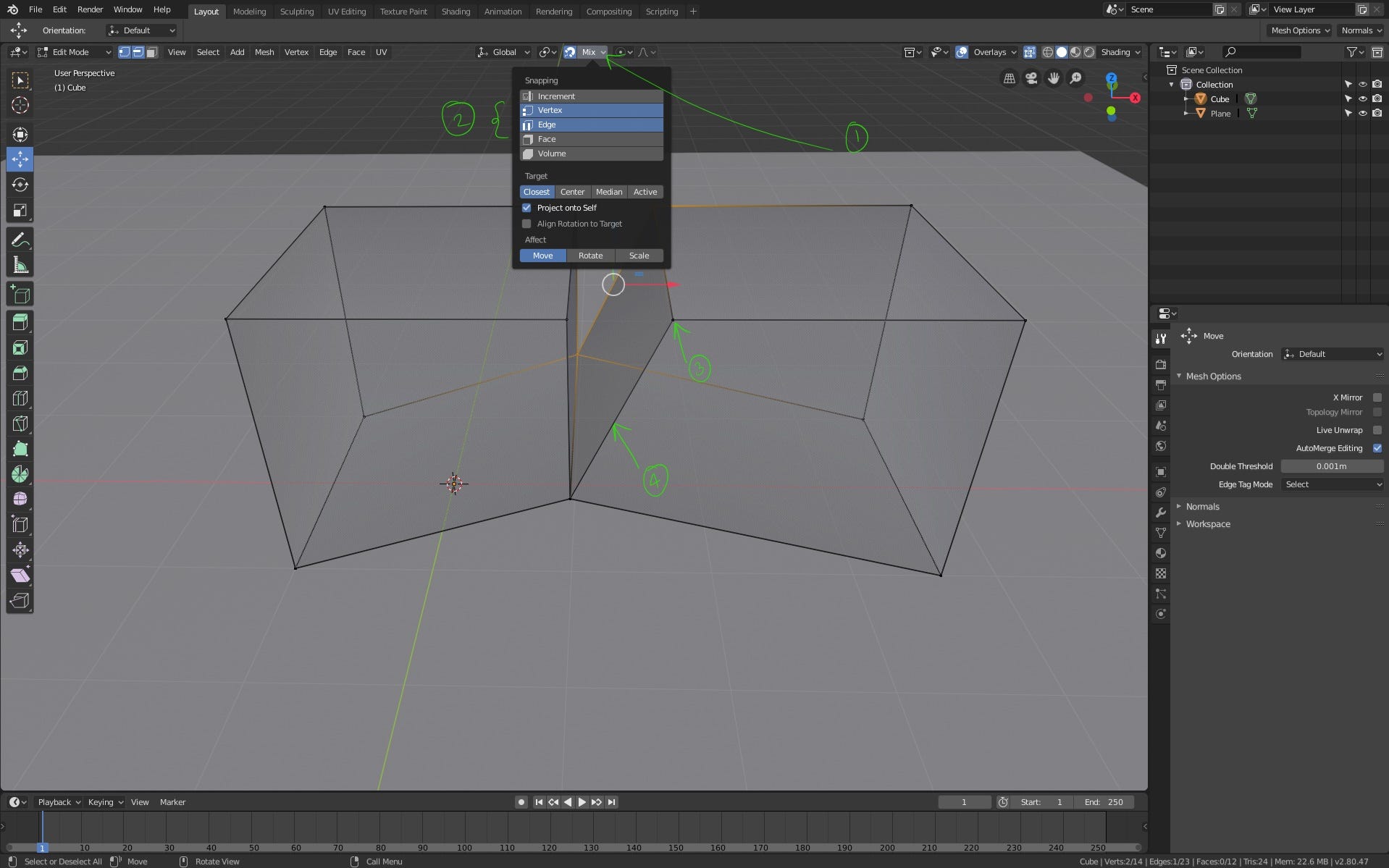Switch to vertex select mode
The height and width of the screenshot is (868, 1389).
tap(125, 52)
